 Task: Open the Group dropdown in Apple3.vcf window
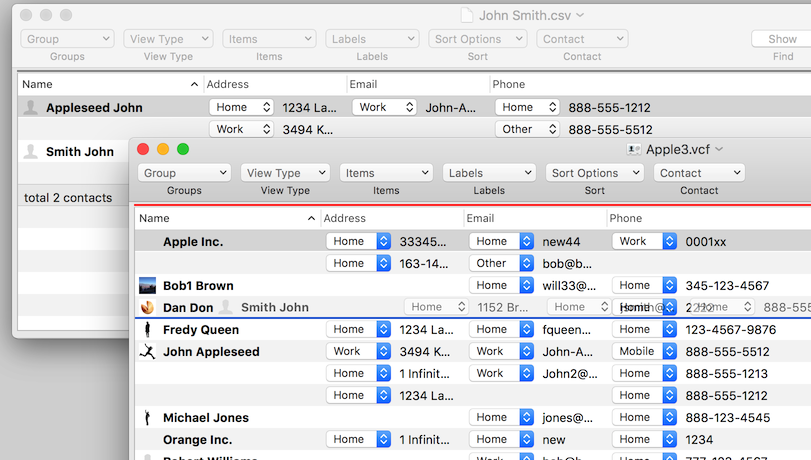click(184, 173)
